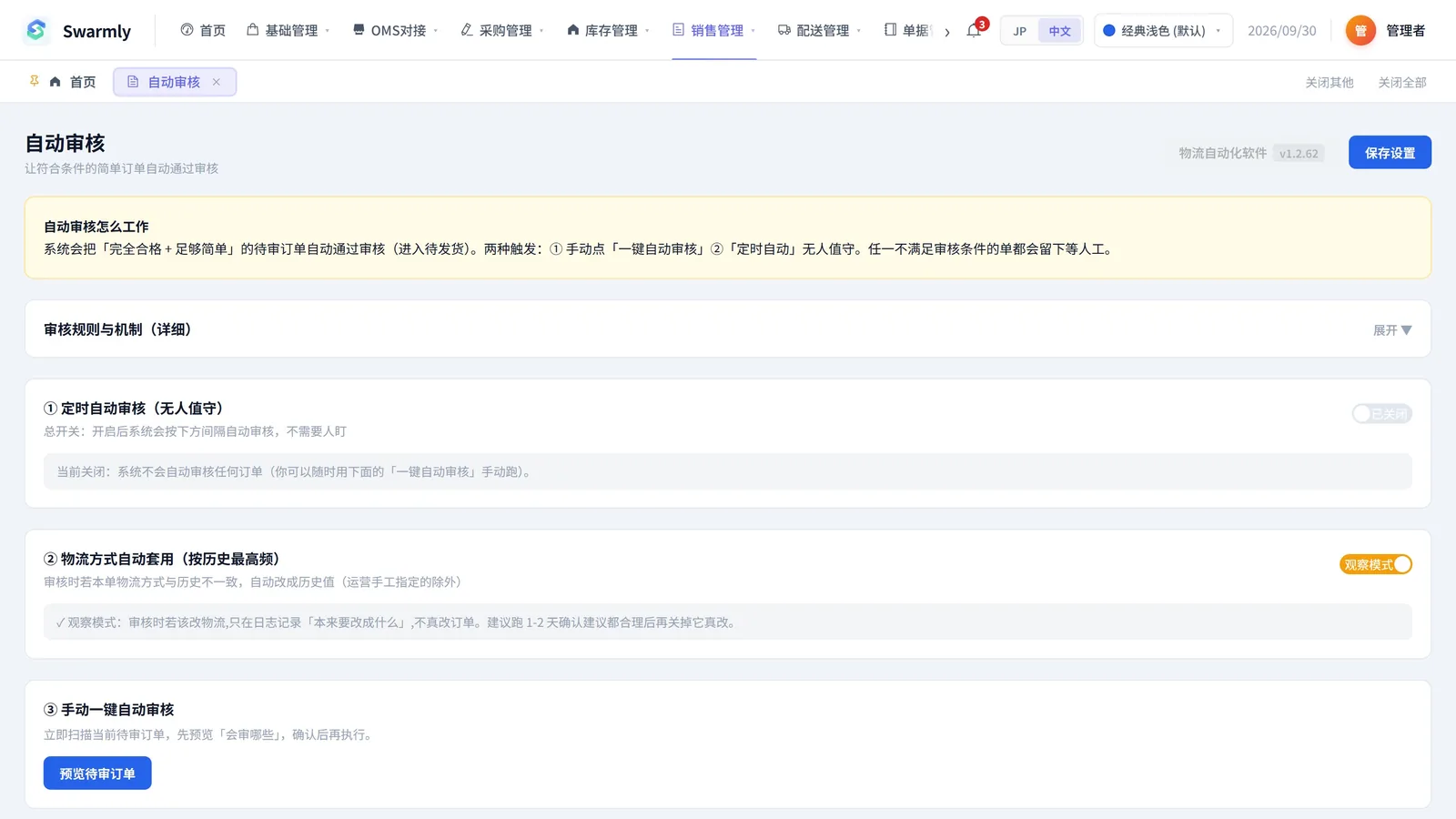Click the 2026/09/30 date text
This screenshot has height=819, width=1456.
point(1281,31)
